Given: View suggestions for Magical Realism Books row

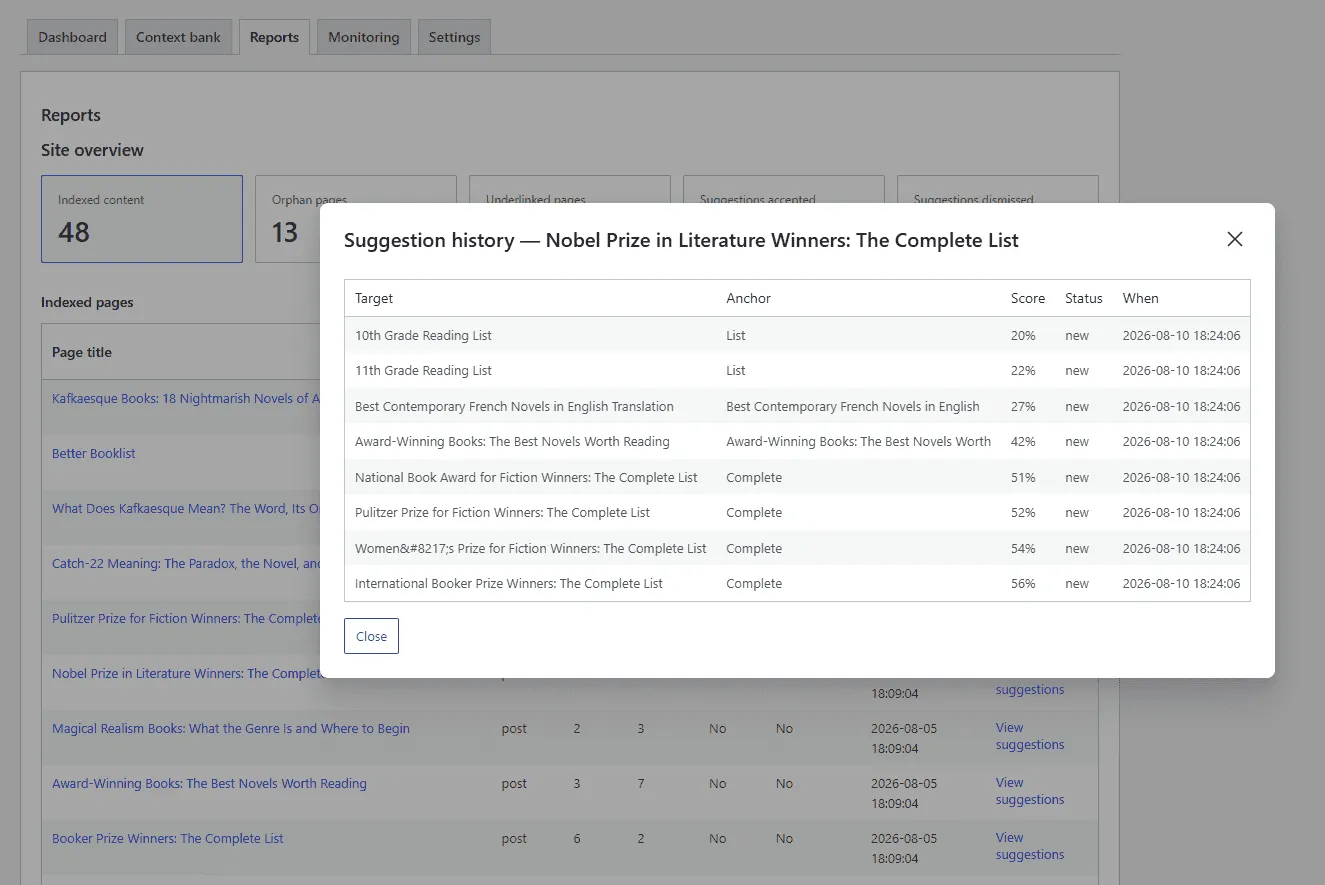Looking at the screenshot, I should pos(1029,736).
